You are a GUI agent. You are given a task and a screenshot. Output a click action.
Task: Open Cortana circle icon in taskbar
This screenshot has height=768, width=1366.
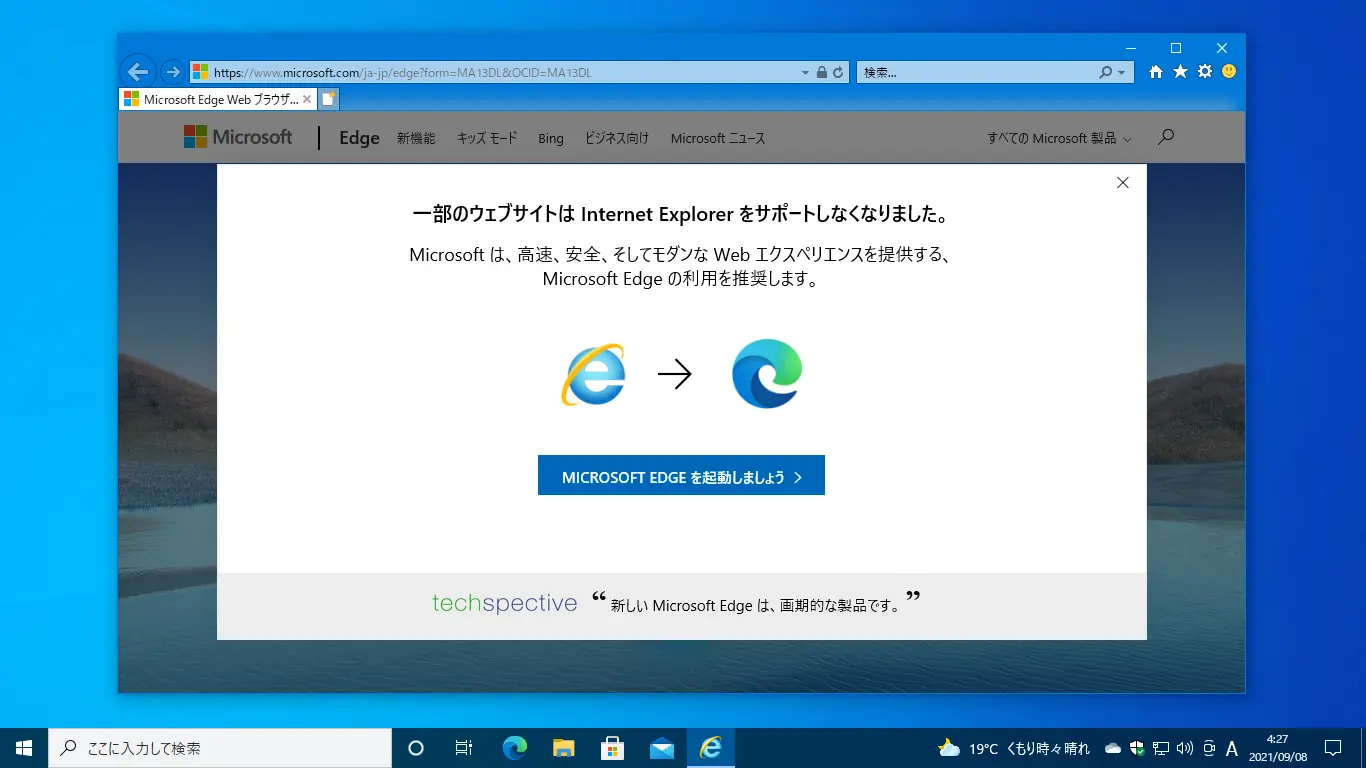tap(416, 748)
